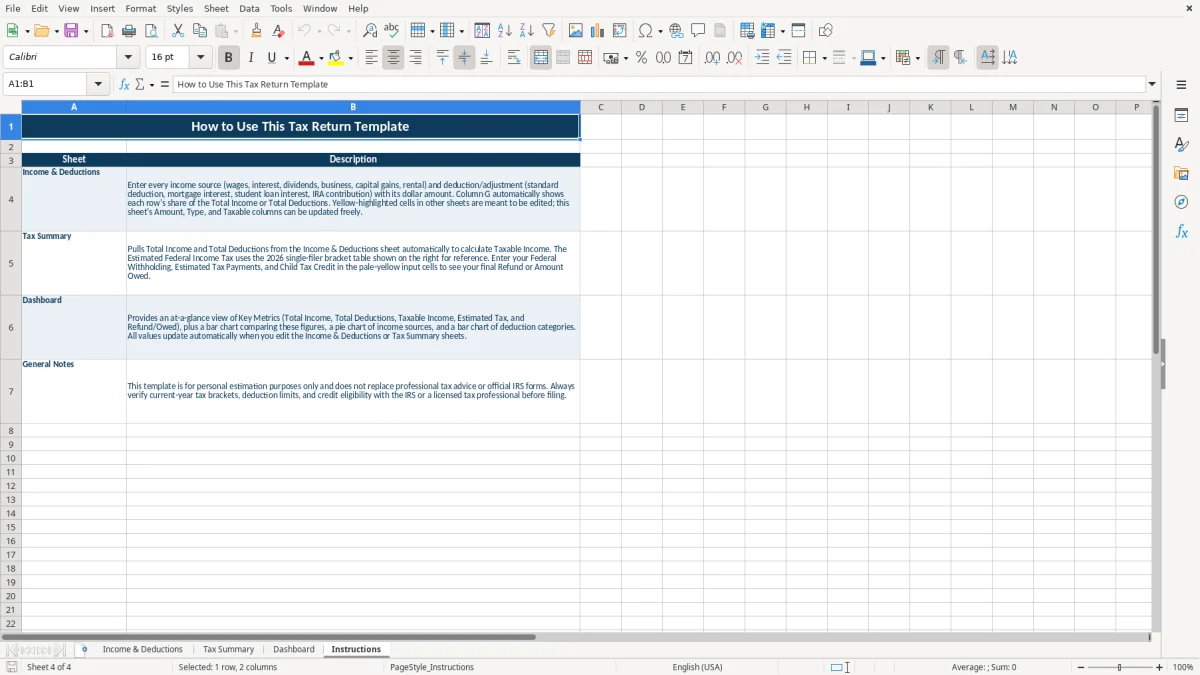Open the Data menu
Viewport: 1200px width, 675px height.
tap(249, 8)
